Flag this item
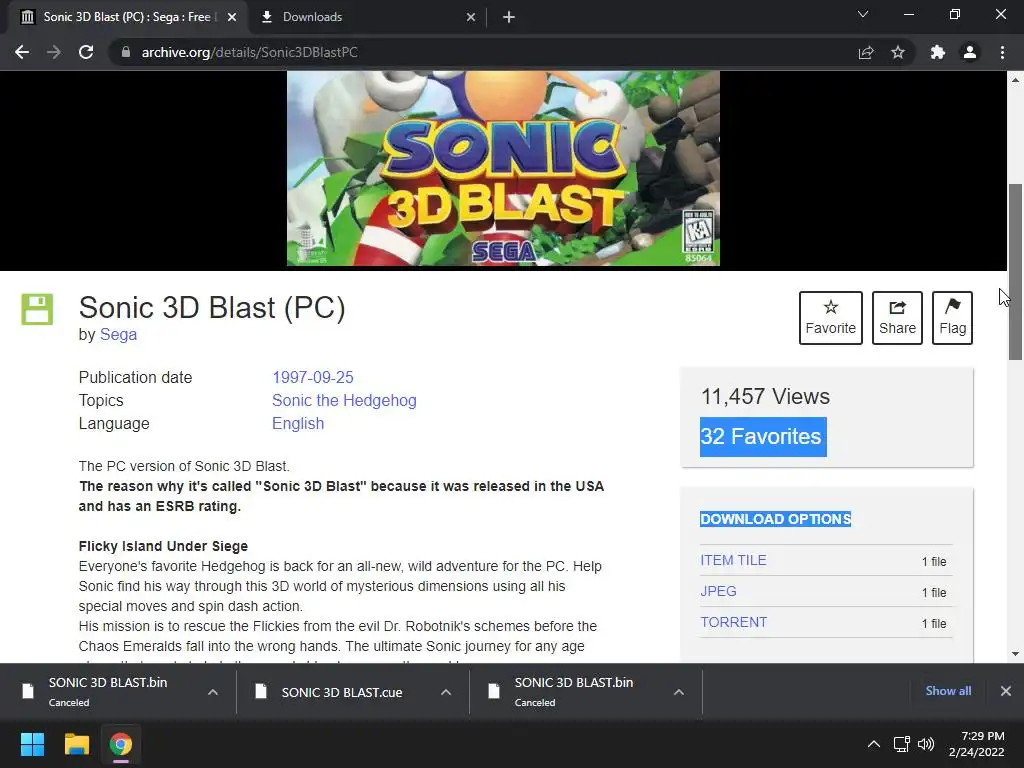 (952, 317)
